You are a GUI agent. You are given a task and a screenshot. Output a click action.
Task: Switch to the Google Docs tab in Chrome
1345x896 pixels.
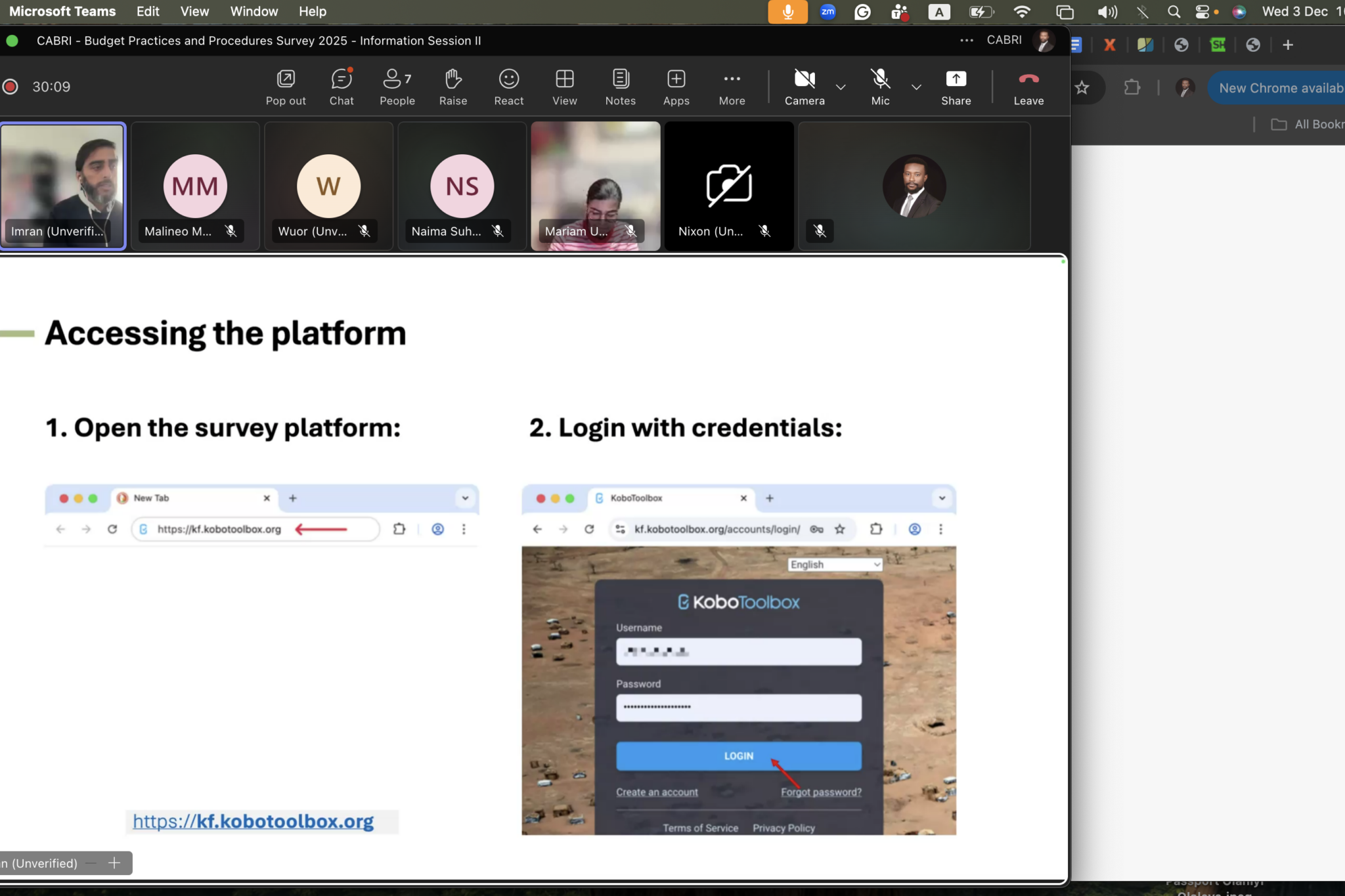pos(1076,45)
